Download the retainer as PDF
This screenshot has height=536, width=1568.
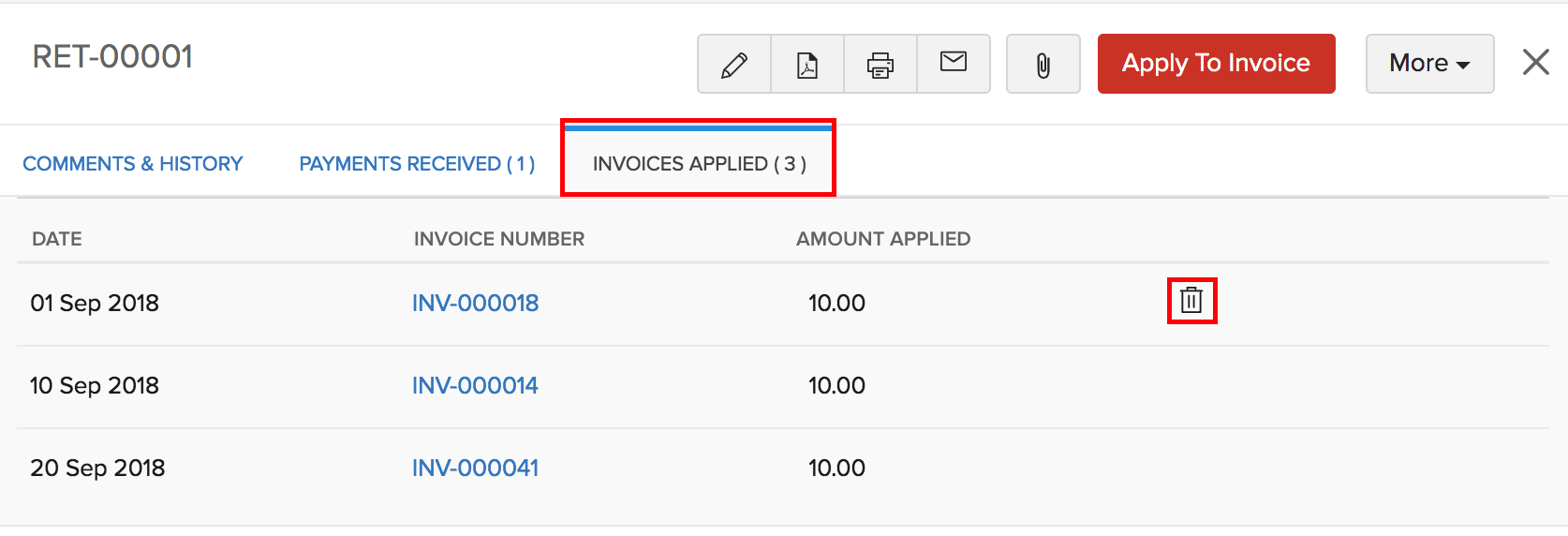[807, 65]
